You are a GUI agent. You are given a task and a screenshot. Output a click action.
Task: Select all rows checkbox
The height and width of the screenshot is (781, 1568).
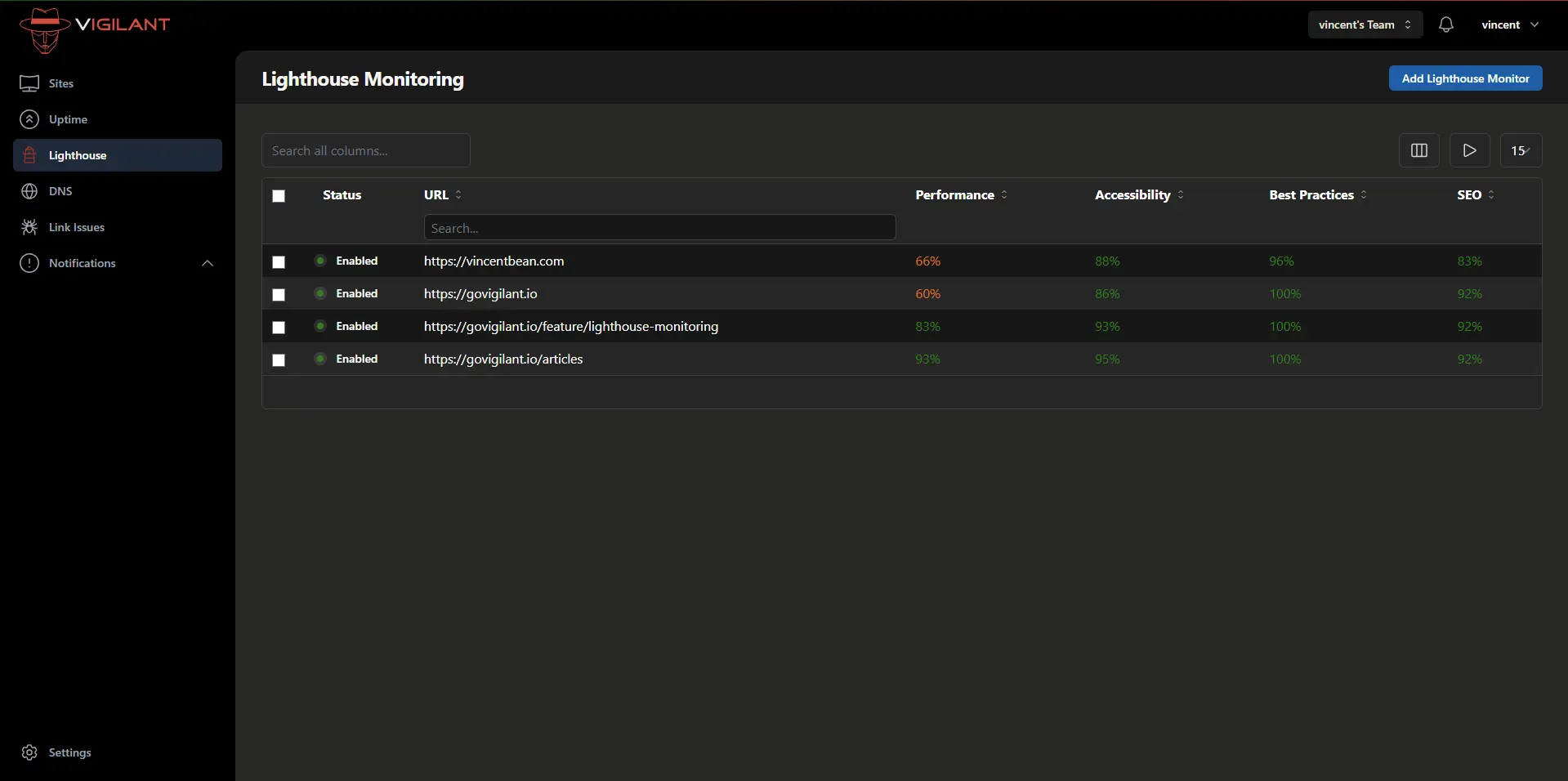point(279,196)
